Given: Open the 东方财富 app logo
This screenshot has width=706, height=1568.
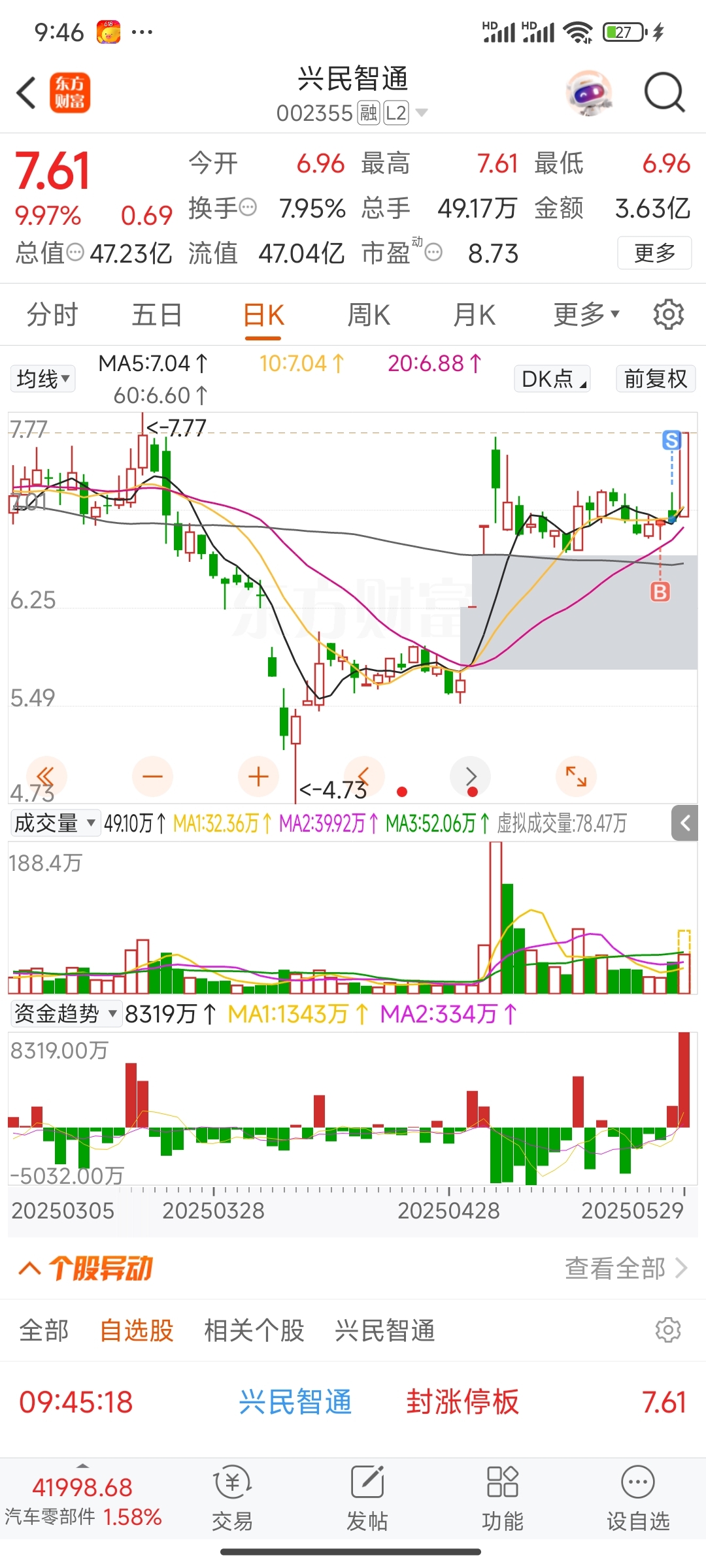Looking at the screenshot, I should click(x=70, y=93).
